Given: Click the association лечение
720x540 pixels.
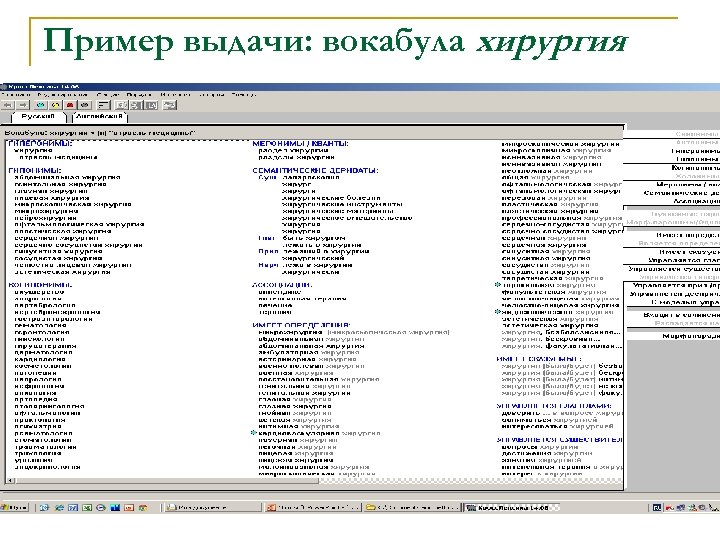Looking at the screenshot, I should pyautogui.click(x=275, y=305).
